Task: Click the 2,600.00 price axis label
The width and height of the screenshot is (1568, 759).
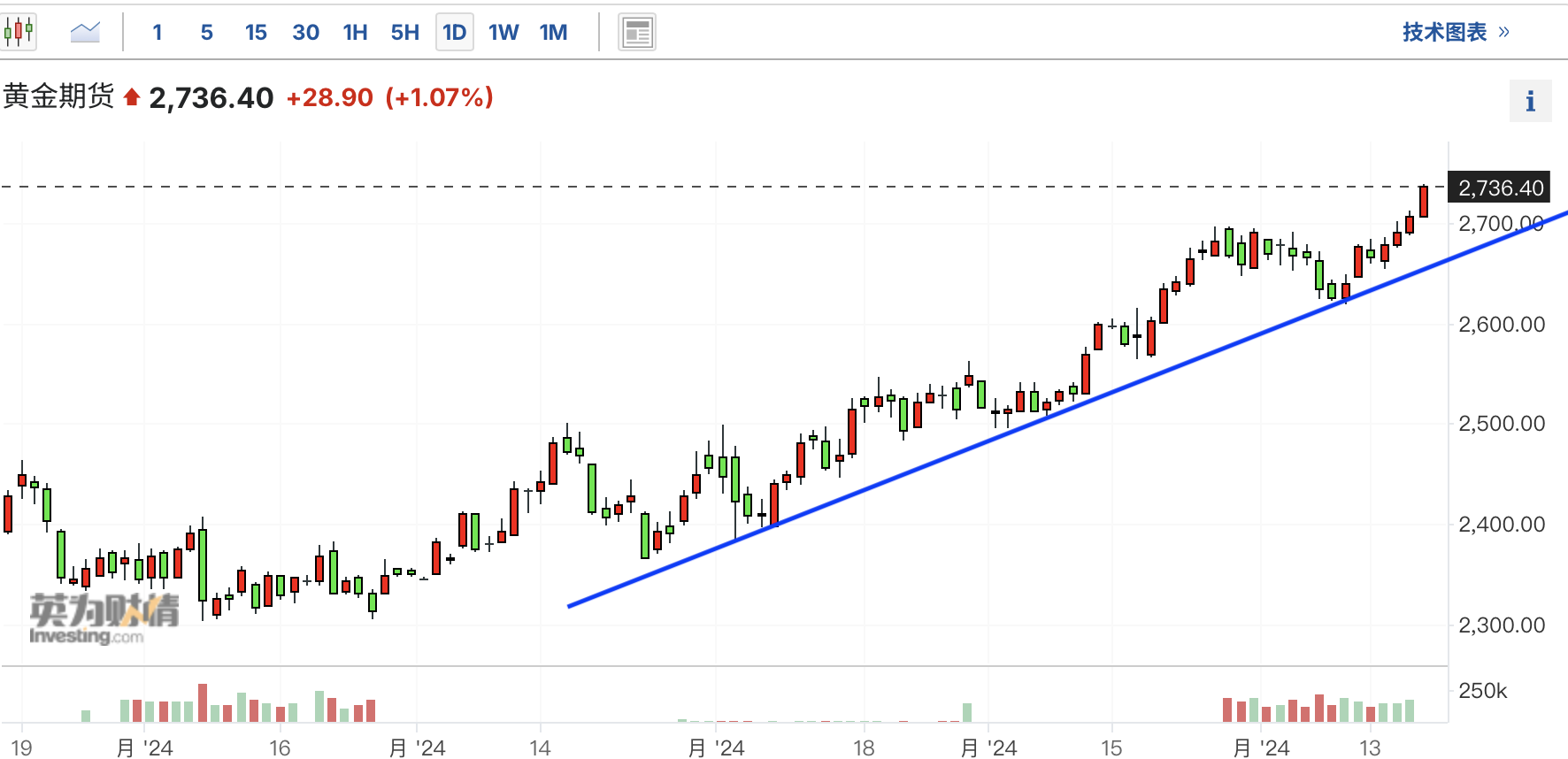Action: click(x=1502, y=324)
